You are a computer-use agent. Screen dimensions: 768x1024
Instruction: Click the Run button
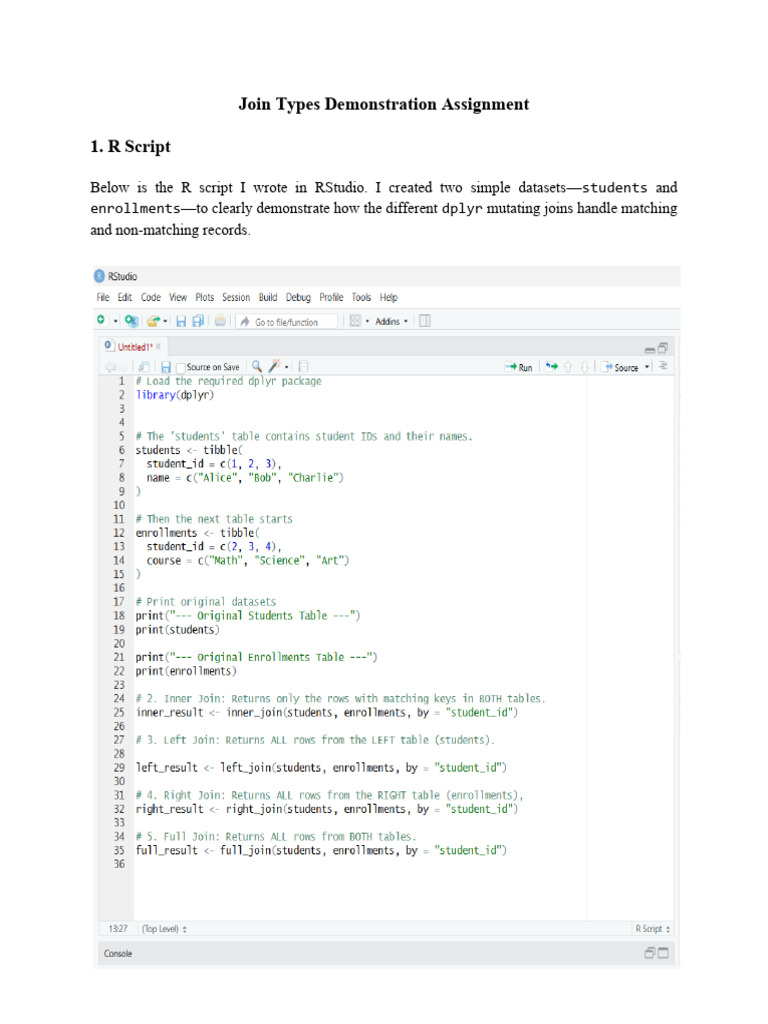tap(519, 368)
